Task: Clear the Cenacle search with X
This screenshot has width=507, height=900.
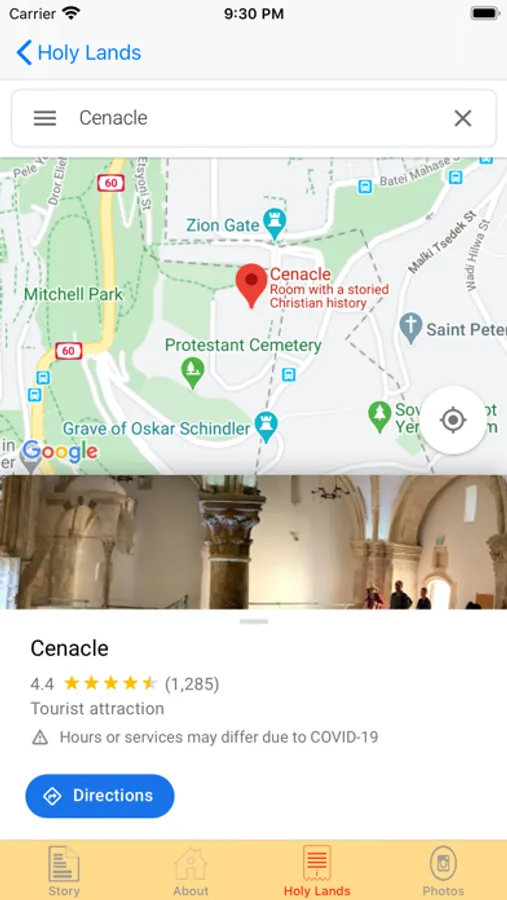Action: (x=463, y=118)
